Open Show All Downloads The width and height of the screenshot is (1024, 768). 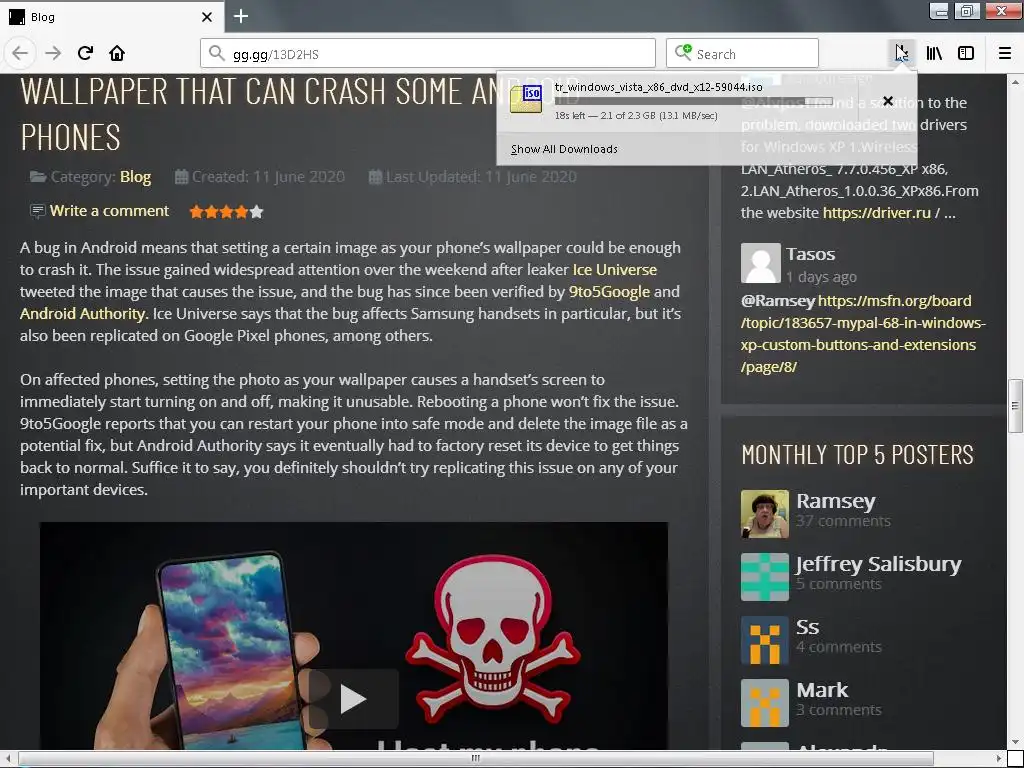564,149
